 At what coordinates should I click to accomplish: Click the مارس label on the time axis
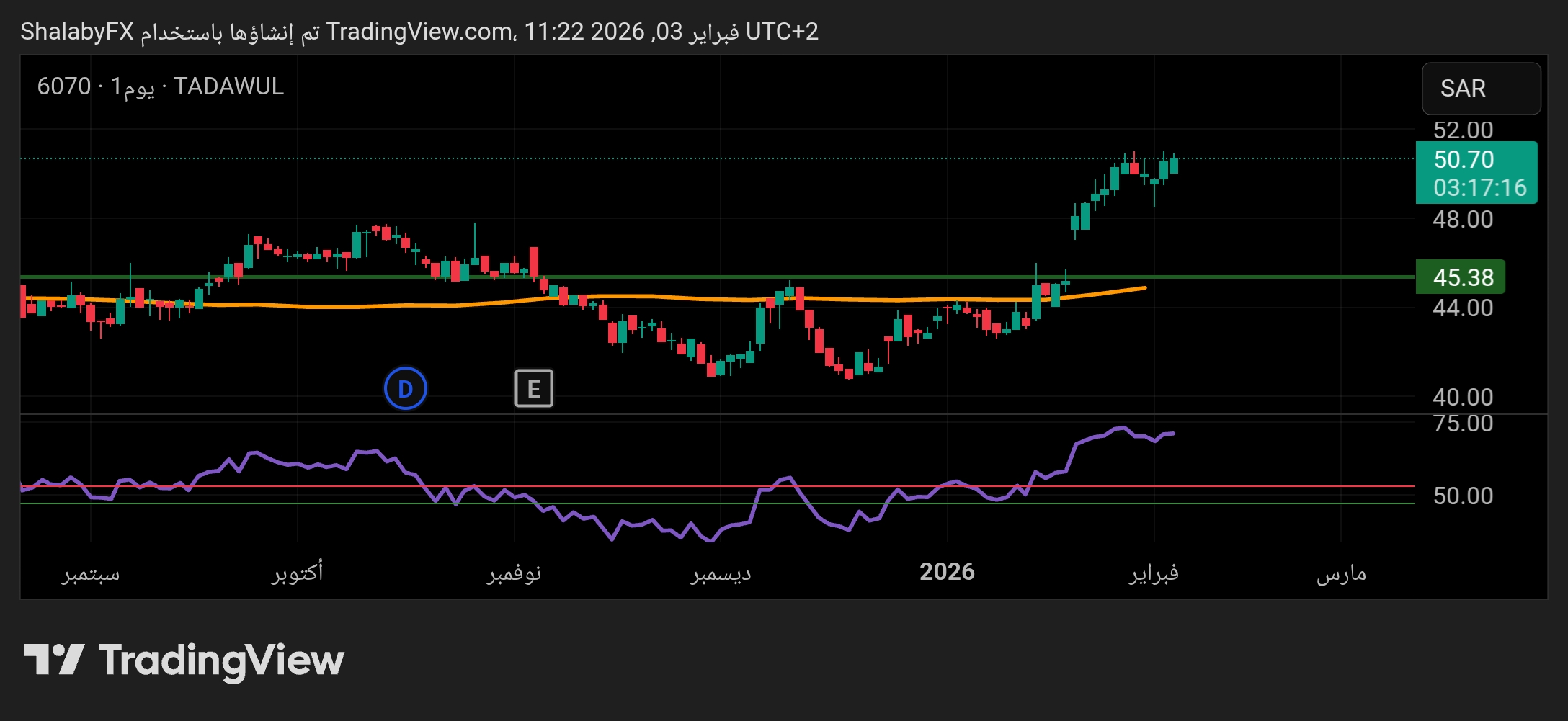(x=1341, y=573)
